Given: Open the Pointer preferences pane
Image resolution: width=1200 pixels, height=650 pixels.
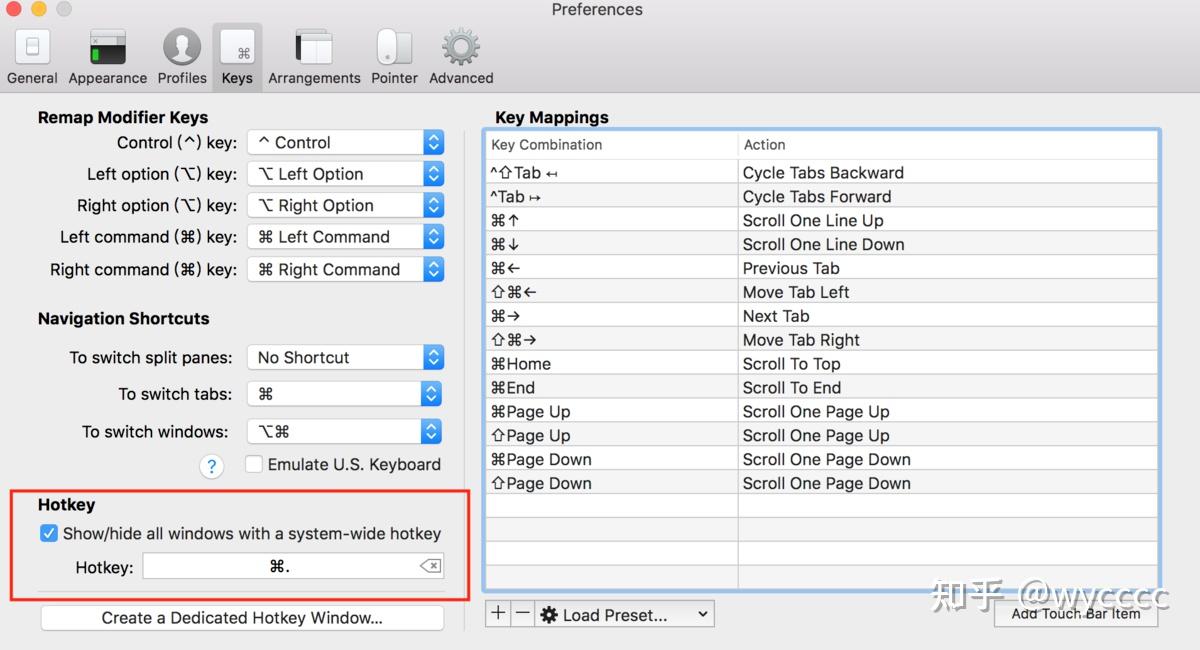Looking at the screenshot, I should coord(394,50).
